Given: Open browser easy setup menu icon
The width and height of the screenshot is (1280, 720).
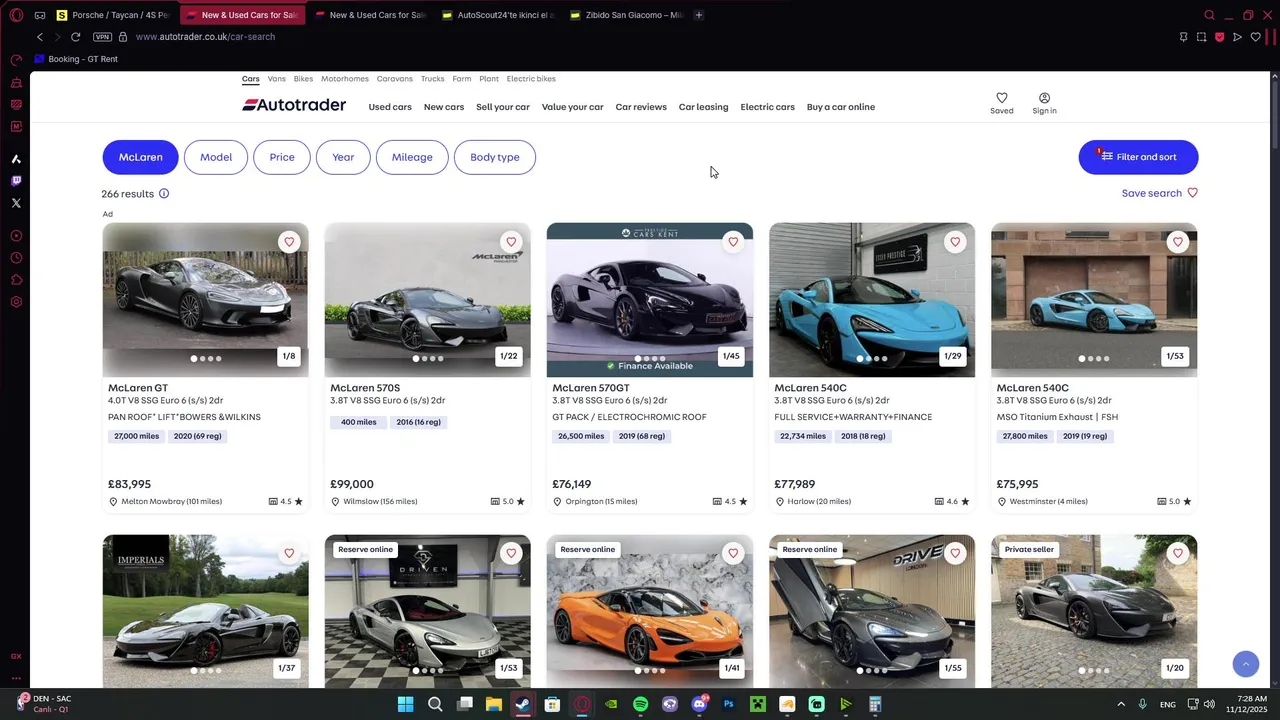Looking at the screenshot, I should pyautogui.click(x=1270, y=37).
